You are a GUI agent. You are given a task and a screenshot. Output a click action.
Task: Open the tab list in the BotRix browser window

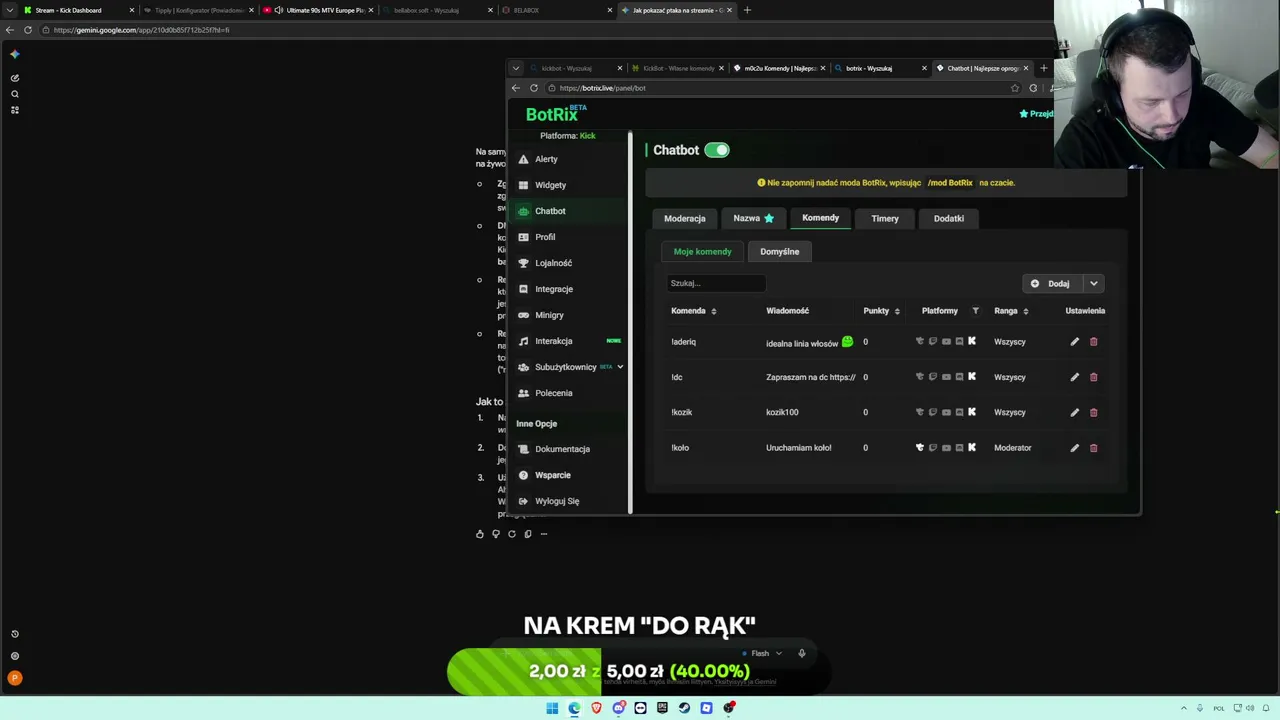516,68
